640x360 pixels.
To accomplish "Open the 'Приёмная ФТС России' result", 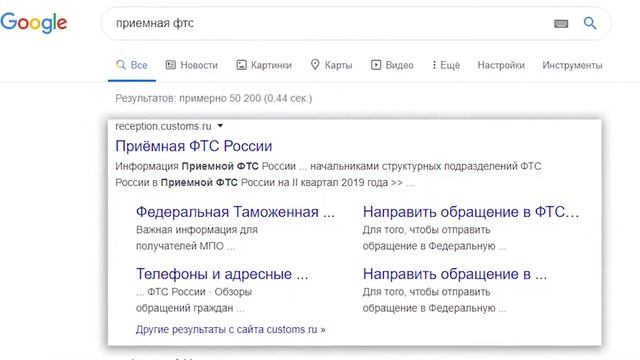I will tap(193, 146).
